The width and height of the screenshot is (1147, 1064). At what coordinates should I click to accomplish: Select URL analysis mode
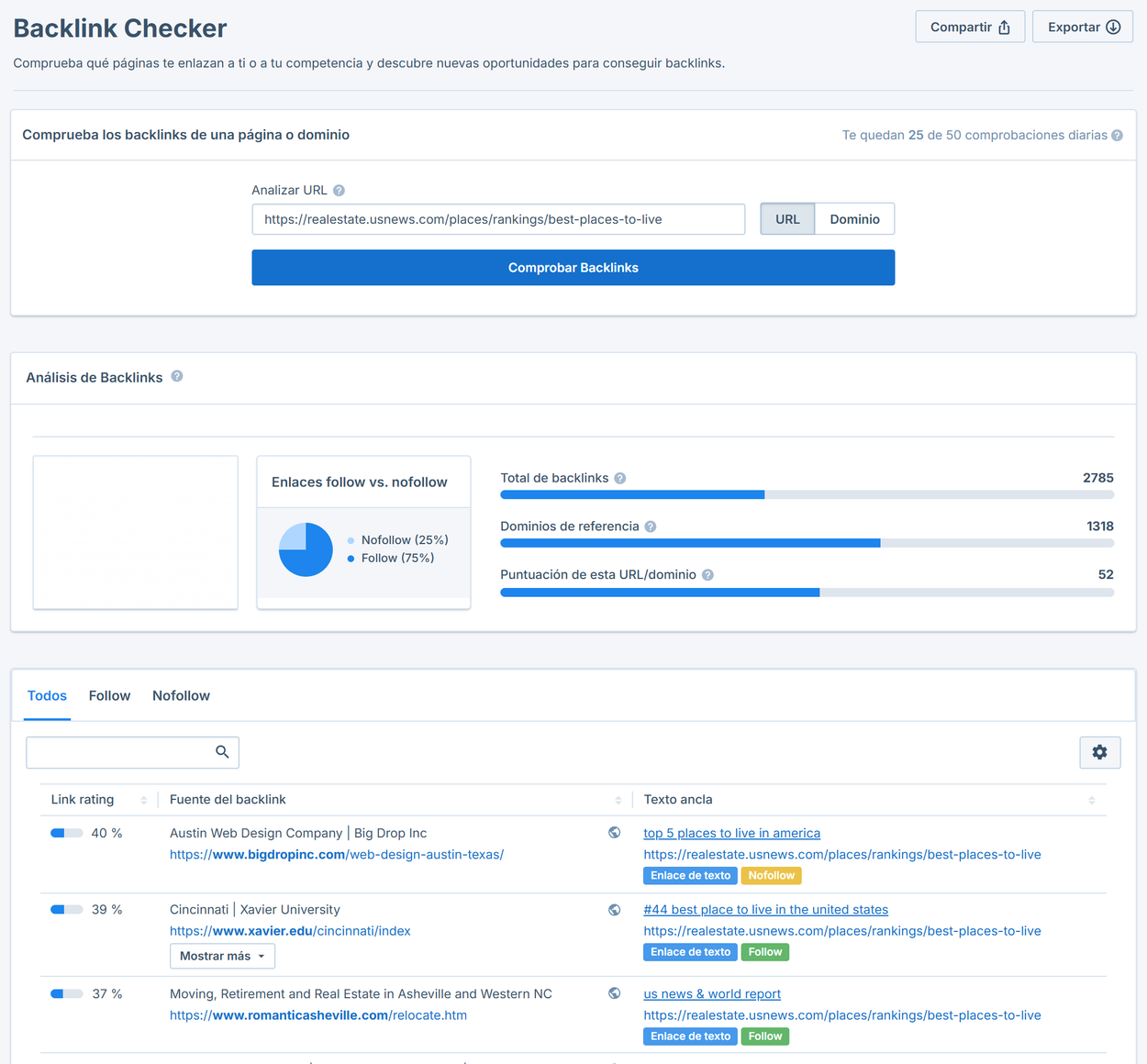(x=787, y=219)
